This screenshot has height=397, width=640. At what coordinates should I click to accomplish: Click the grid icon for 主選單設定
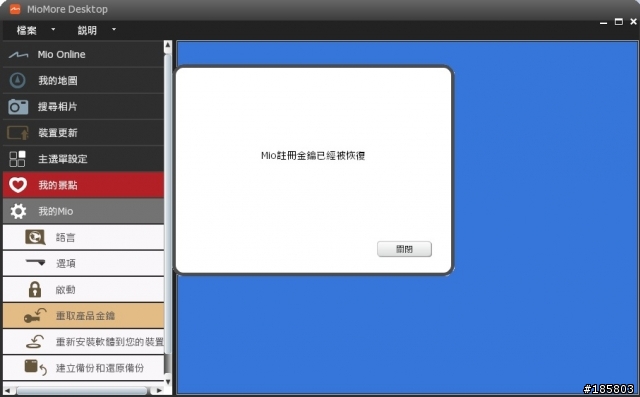(18, 159)
